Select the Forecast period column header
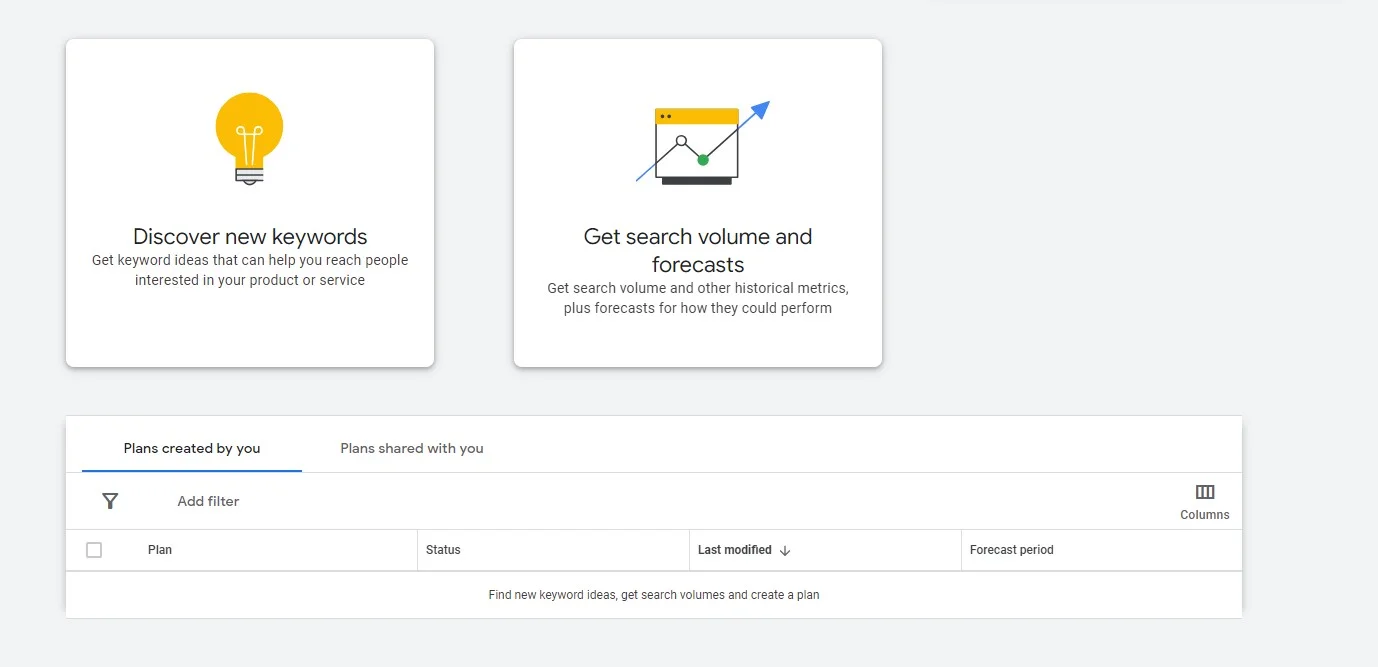The height and width of the screenshot is (667, 1378). pos(1011,550)
